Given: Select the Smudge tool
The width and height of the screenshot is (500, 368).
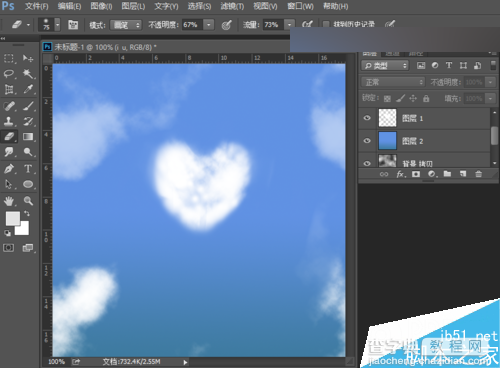Looking at the screenshot, I should click(9, 152).
